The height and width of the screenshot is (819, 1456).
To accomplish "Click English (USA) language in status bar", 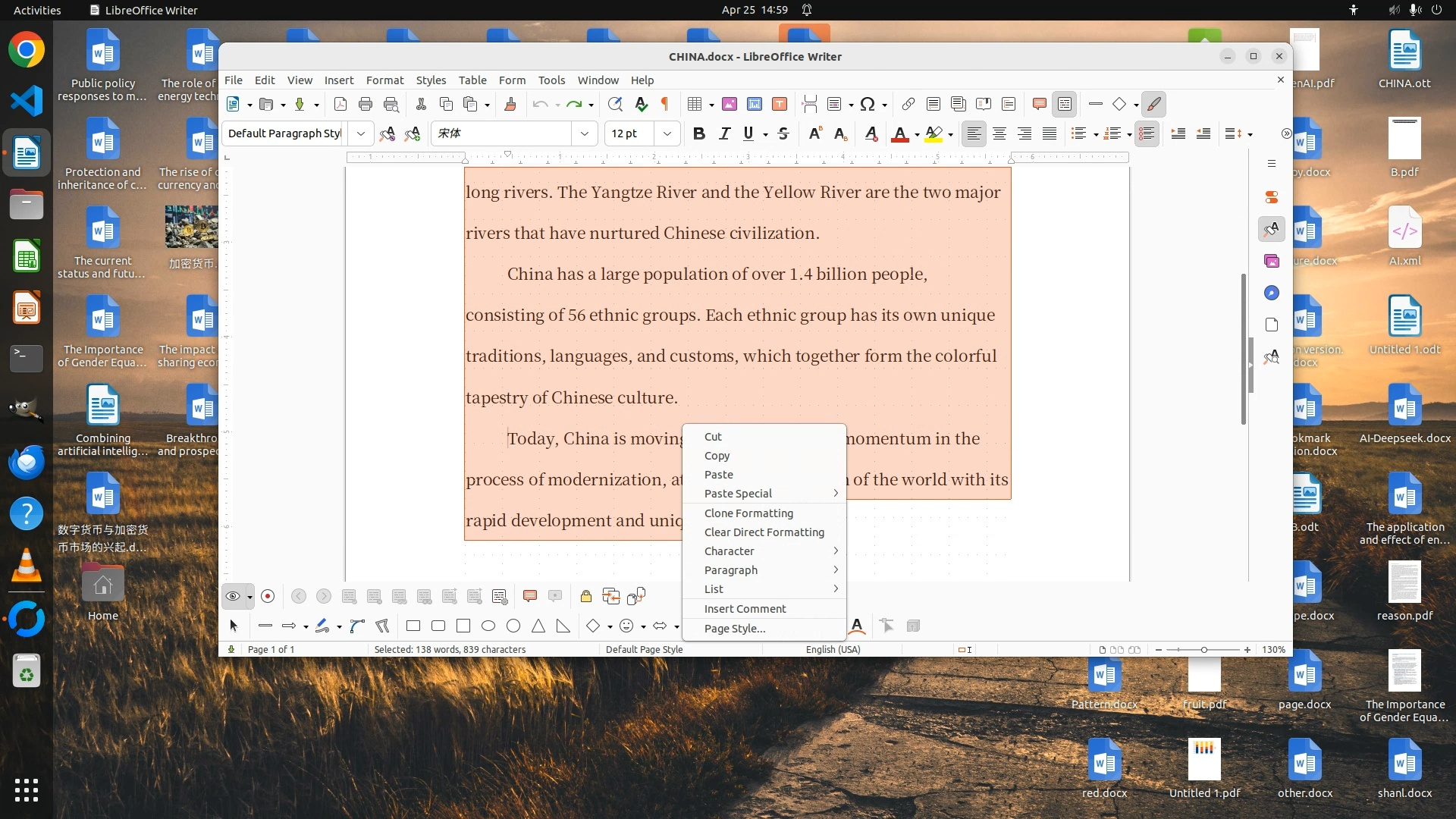I will click(833, 649).
